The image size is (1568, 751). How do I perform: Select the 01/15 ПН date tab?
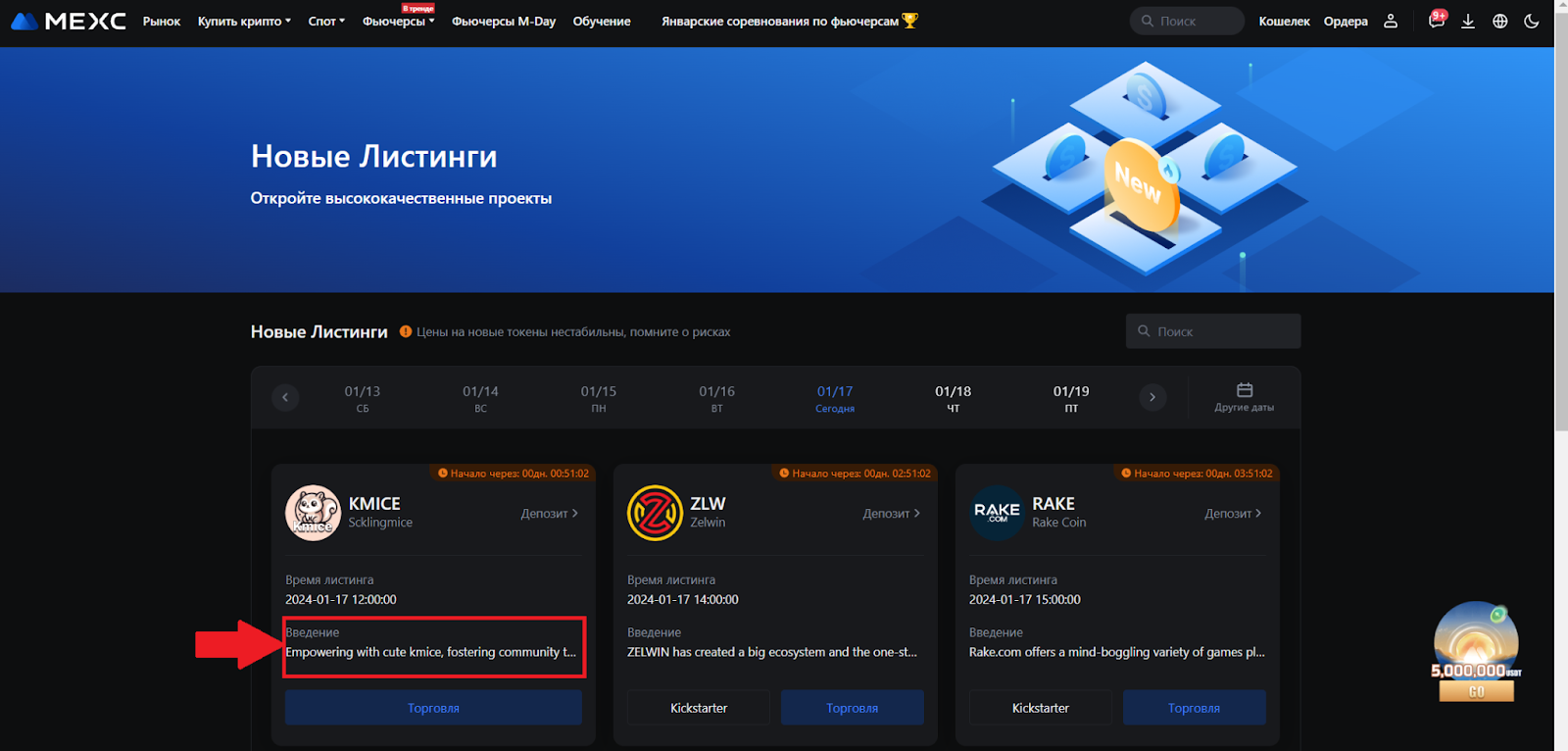(599, 398)
